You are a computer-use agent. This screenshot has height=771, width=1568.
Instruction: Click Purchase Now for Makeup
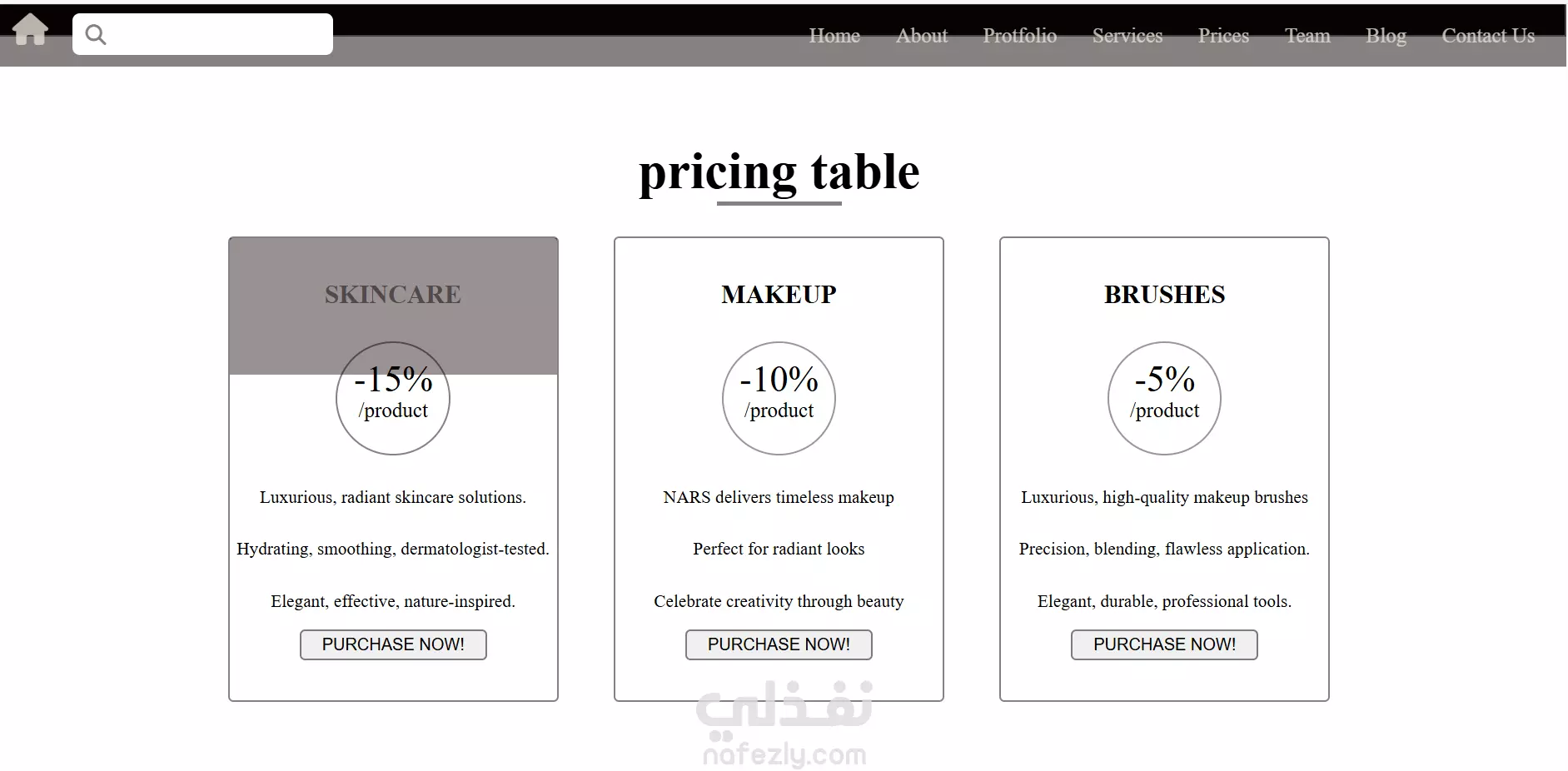pos(779,644)
